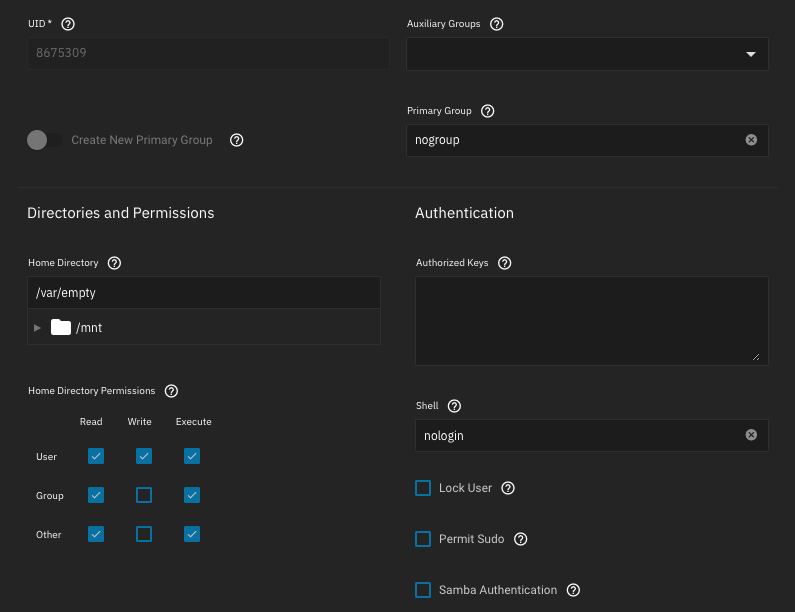Click the Authentication section heading
The image size is (795, 612).
(x=464, y=213)
